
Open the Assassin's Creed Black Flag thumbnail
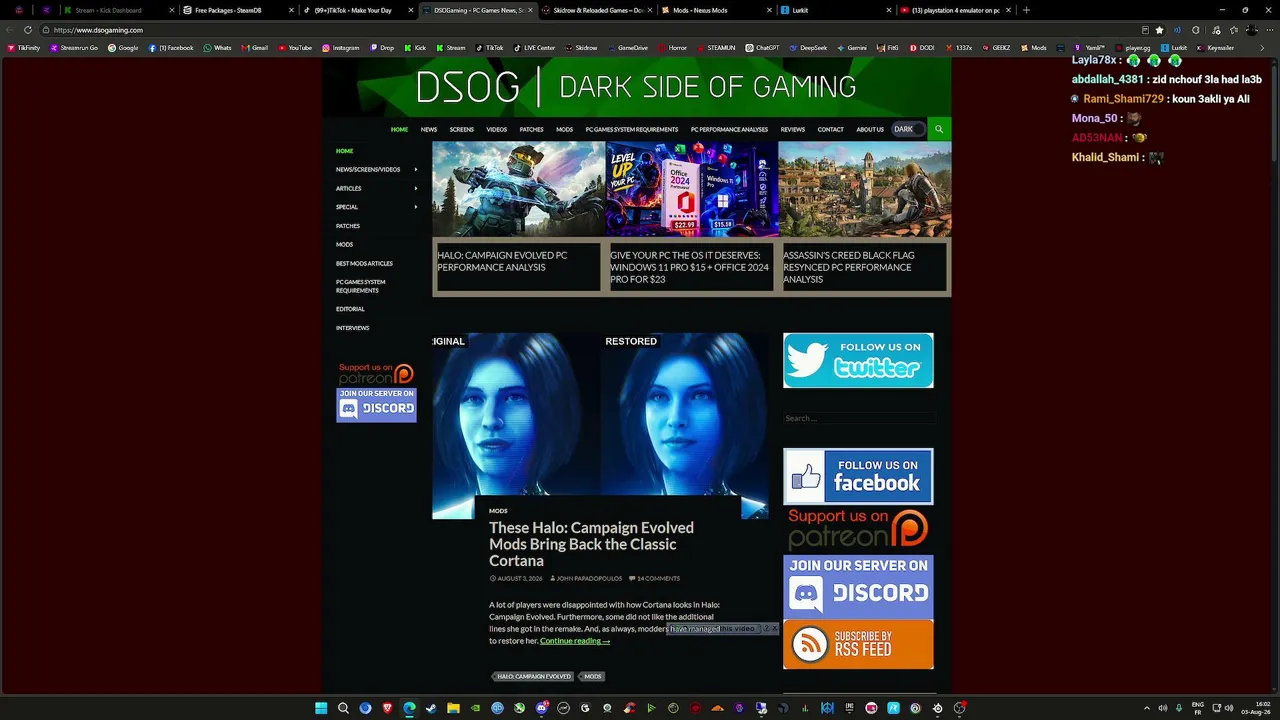(864, 189)
